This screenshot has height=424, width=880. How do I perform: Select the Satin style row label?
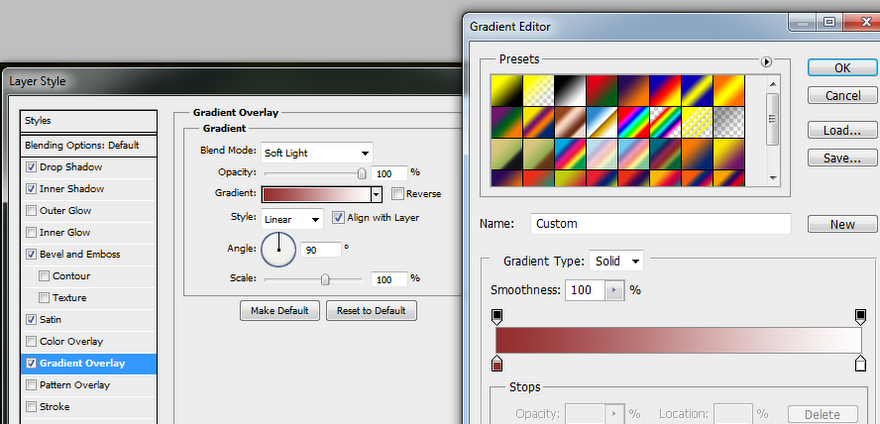click(51, 320)
